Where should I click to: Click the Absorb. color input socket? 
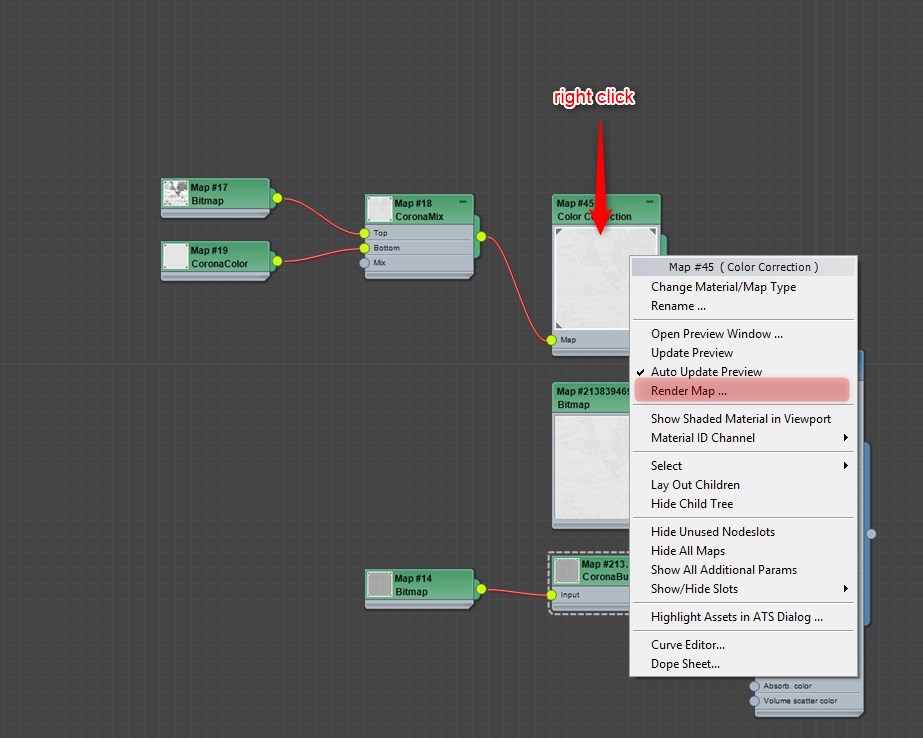(754, 686)
